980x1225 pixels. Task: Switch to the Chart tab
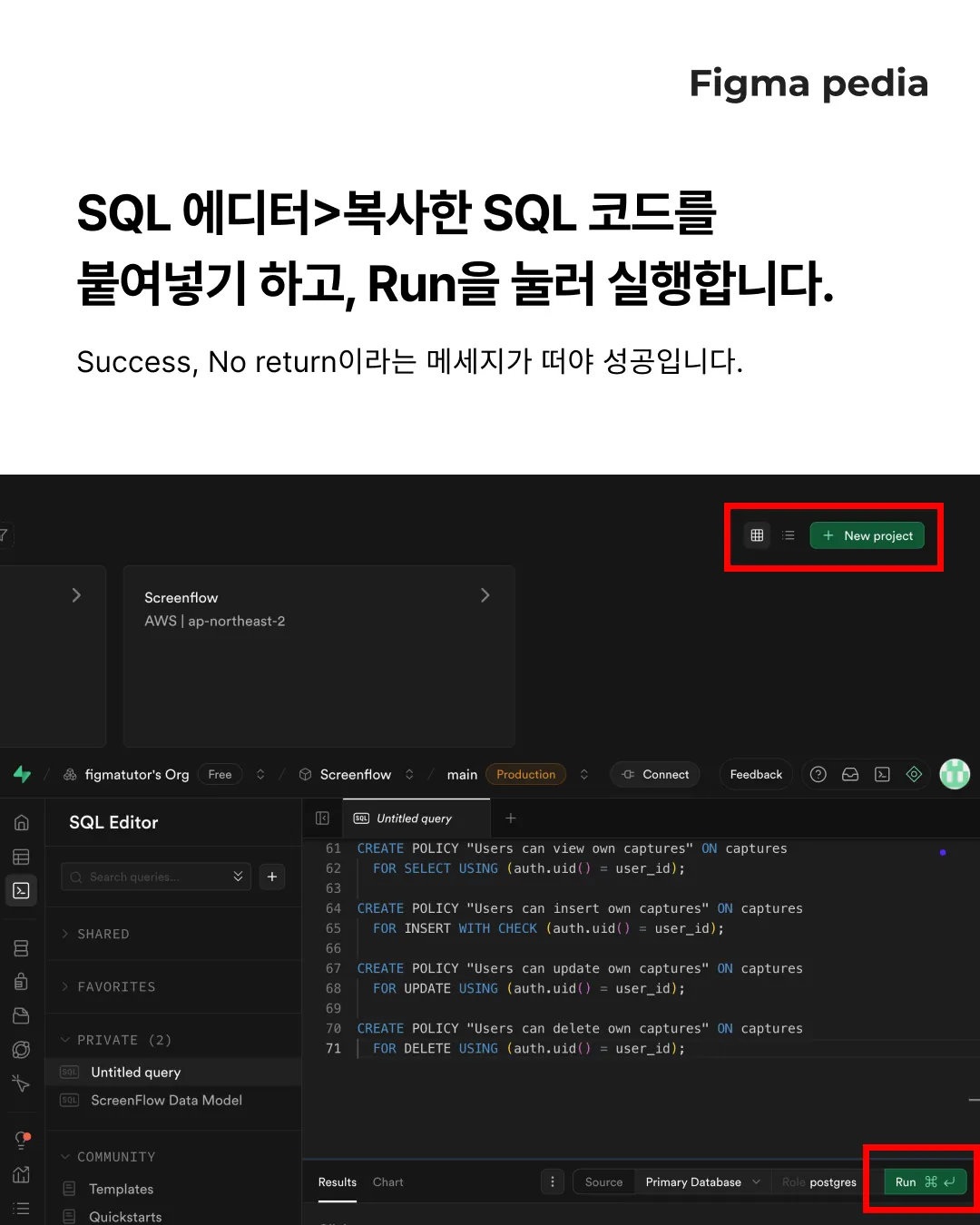point(387,1182)
